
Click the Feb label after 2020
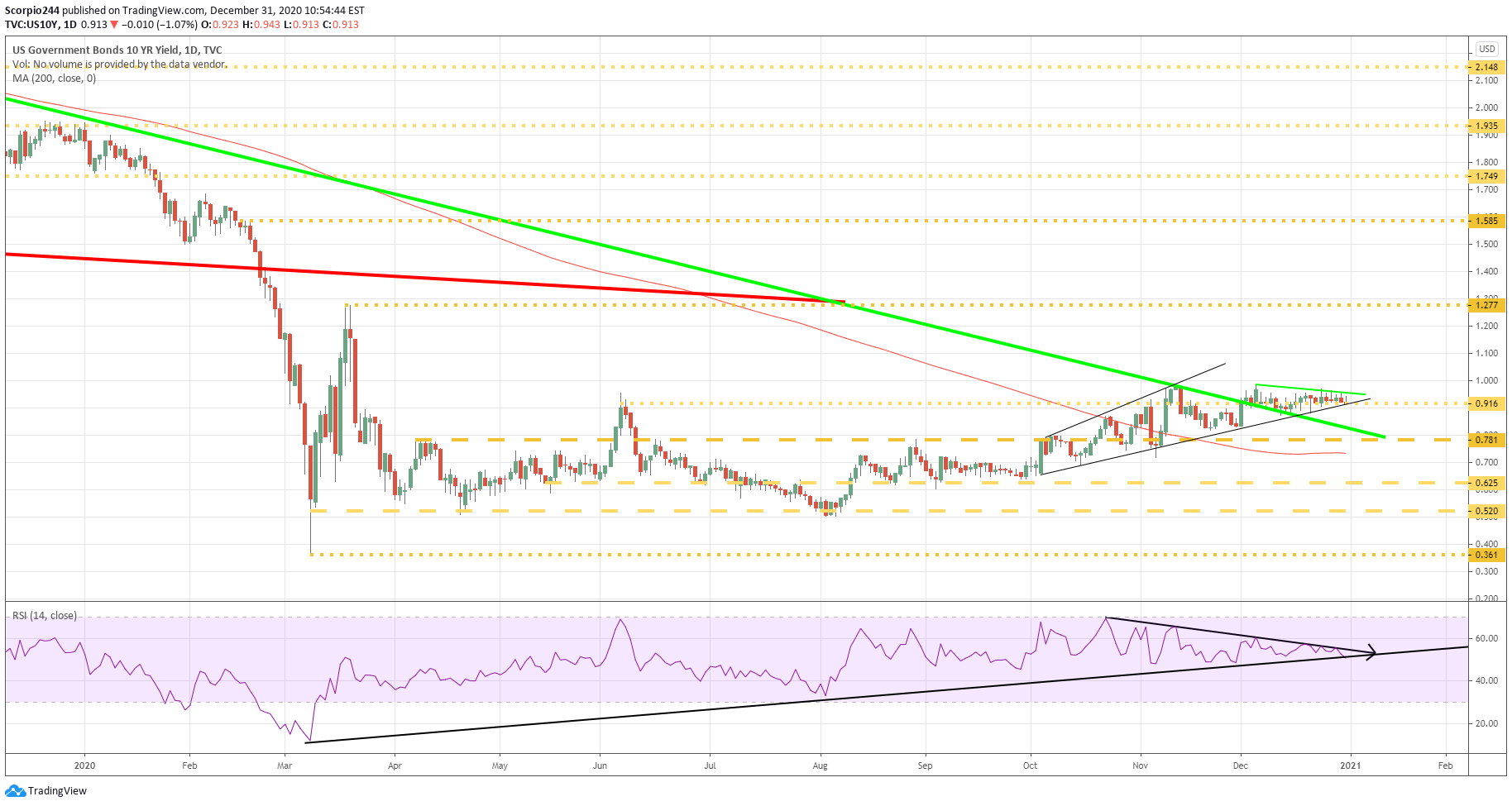coord(189,765)
